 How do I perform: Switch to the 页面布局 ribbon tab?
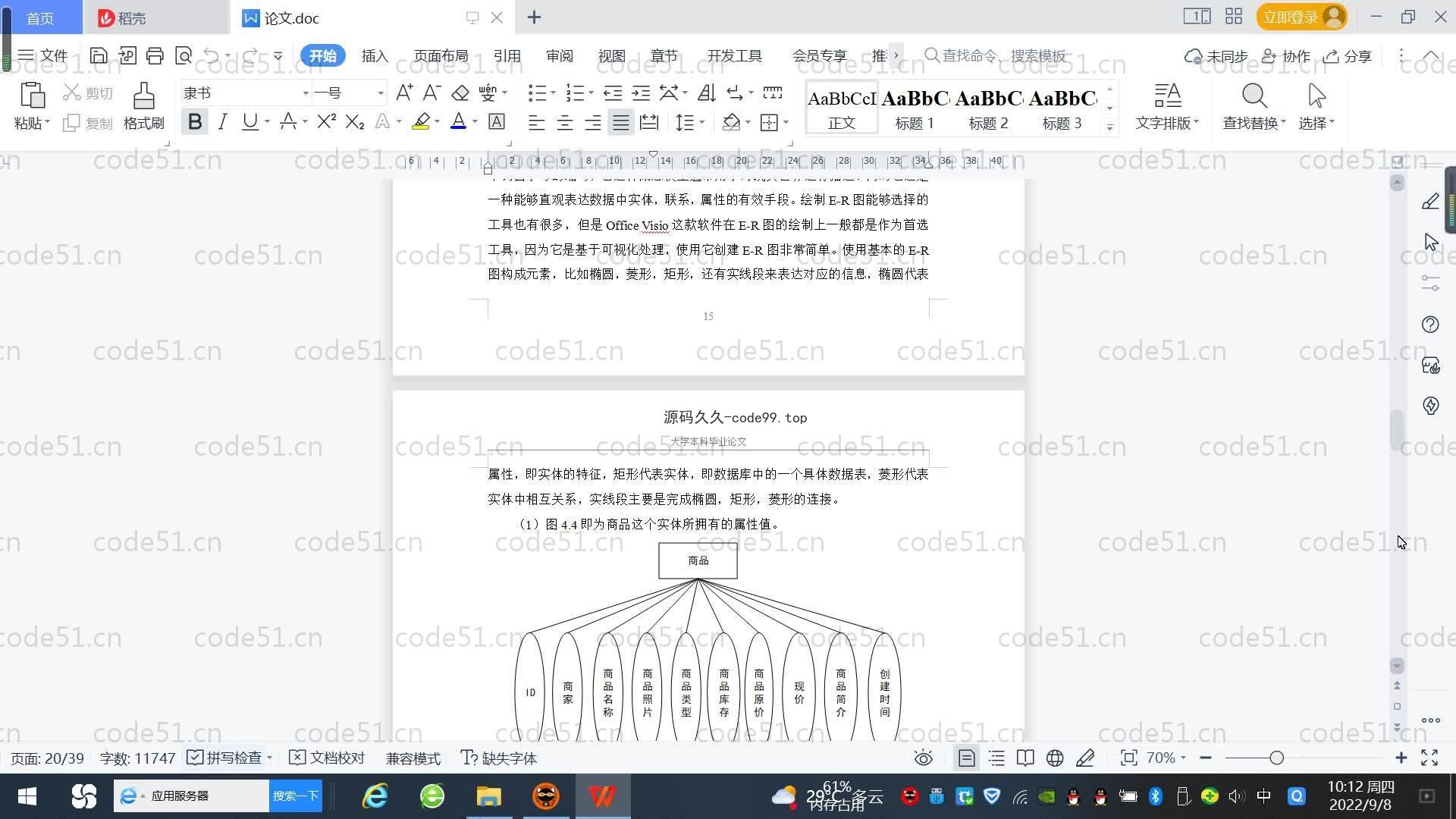point(441,56)
